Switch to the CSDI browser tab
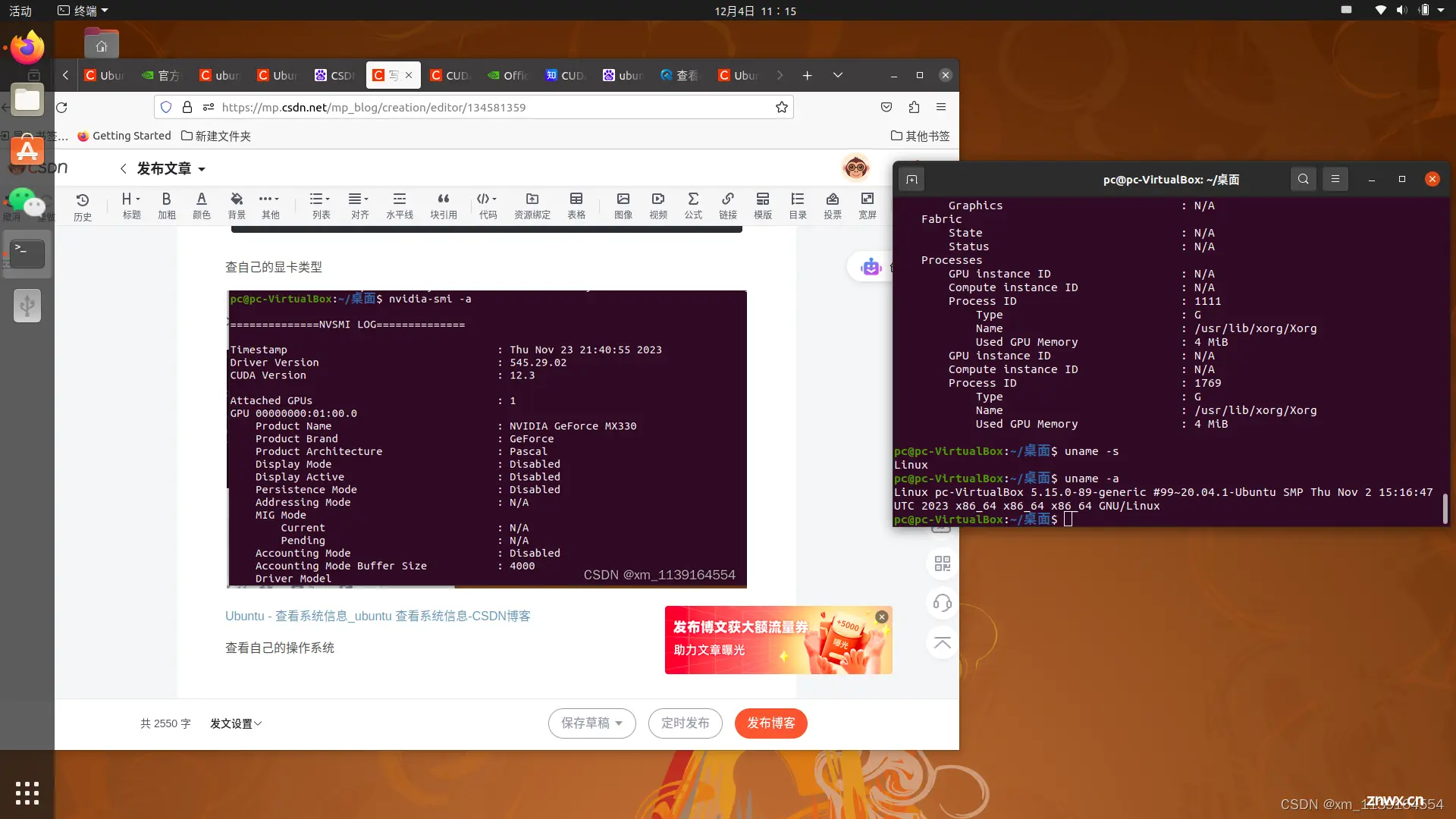The height and width of the screenshot is (819, 1456). (335, 75)
